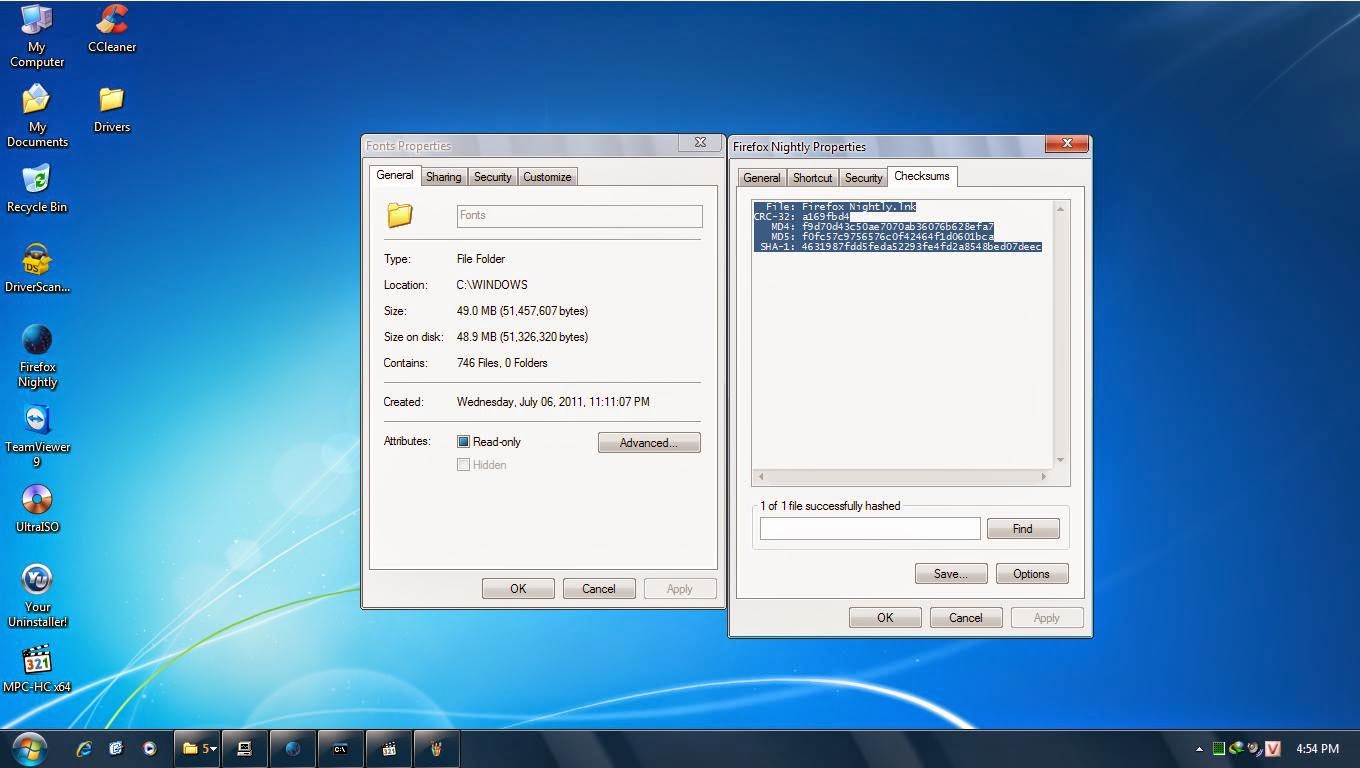
Task: Click the hash search input field
Action: 869,529
